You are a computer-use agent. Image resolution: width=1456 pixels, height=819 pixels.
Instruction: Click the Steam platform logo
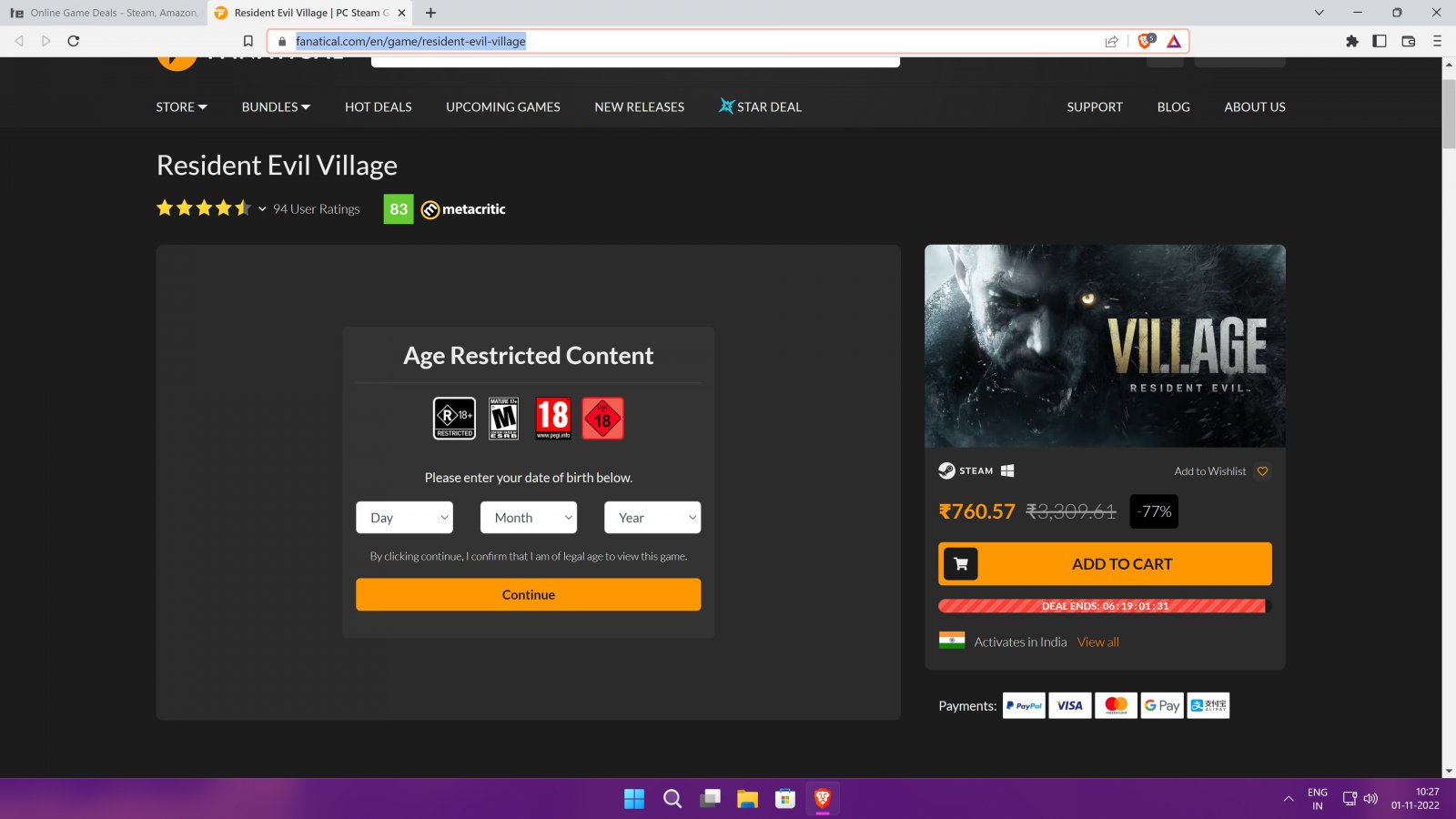pos(966,470)
